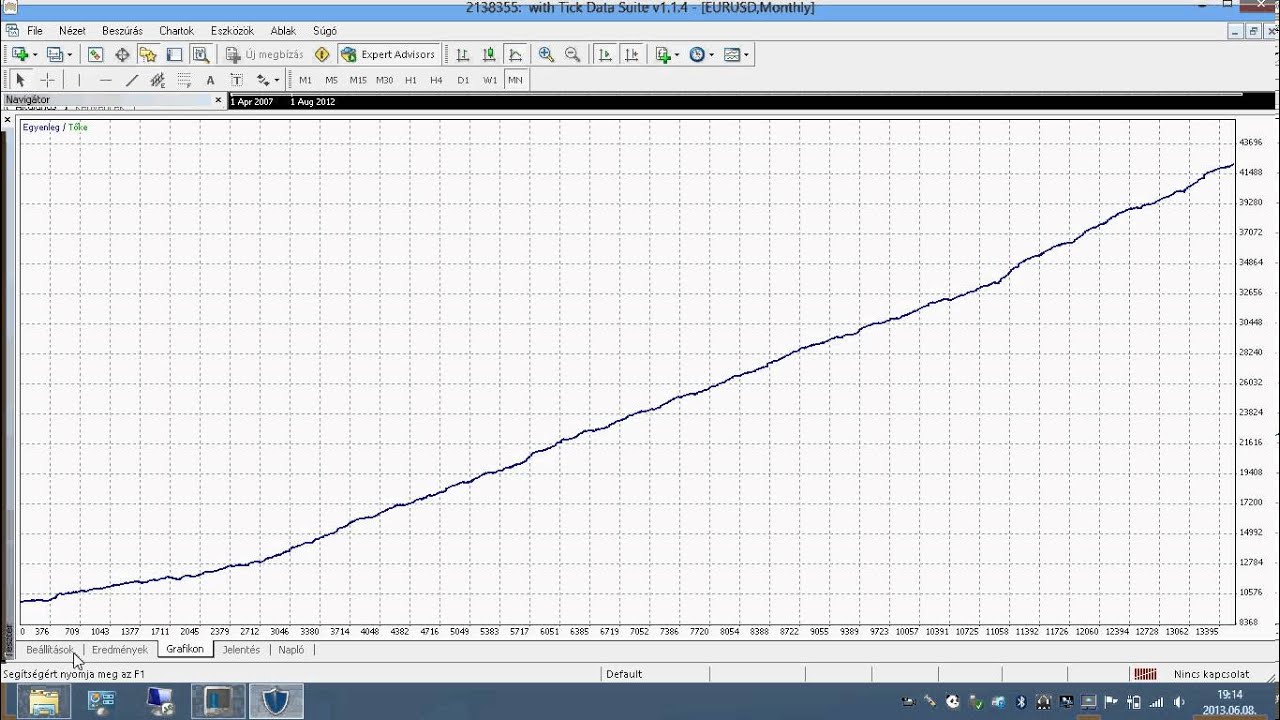1280x720 pixels.
Task: Toggle the M30 timeframe button
Action: [x=384, y=80]
